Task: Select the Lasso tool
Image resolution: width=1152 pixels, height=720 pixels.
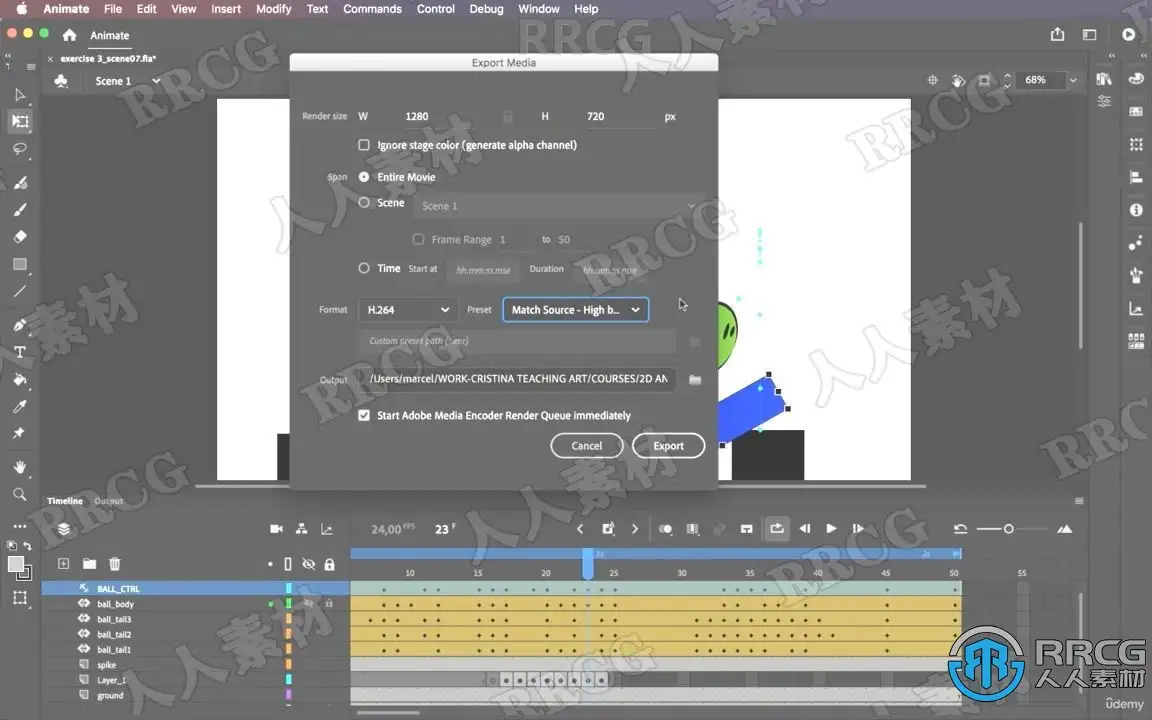Action: [x=20, y=149]
